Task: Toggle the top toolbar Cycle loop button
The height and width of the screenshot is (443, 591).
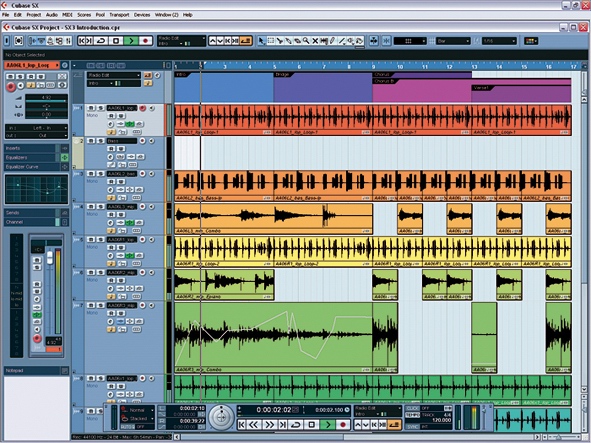Action: coord(101,41)
